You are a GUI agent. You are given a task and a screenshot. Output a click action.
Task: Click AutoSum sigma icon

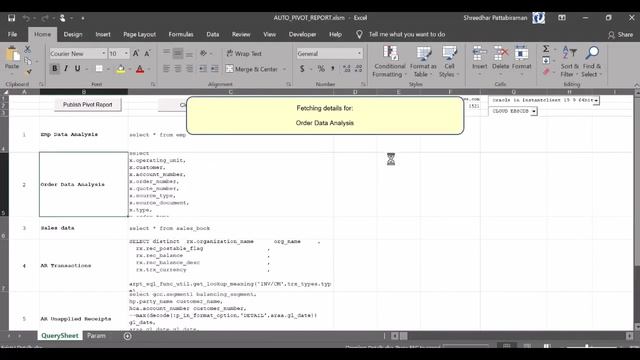(546, 49)
